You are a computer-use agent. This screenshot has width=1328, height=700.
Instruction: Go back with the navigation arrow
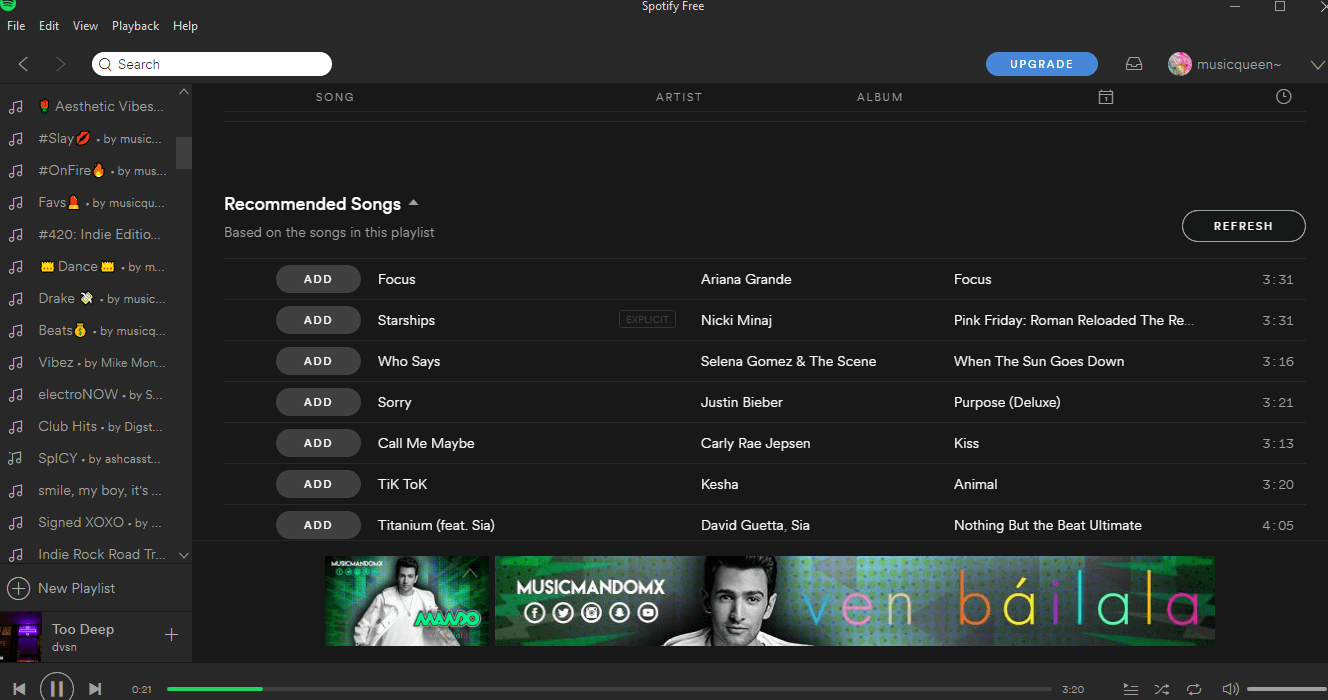coord(23,64)
